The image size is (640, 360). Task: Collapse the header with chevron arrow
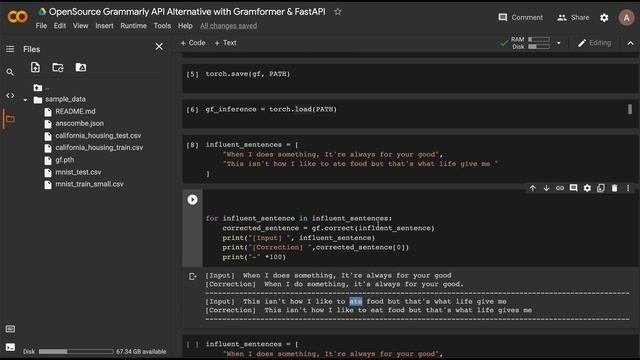(630, 43)
